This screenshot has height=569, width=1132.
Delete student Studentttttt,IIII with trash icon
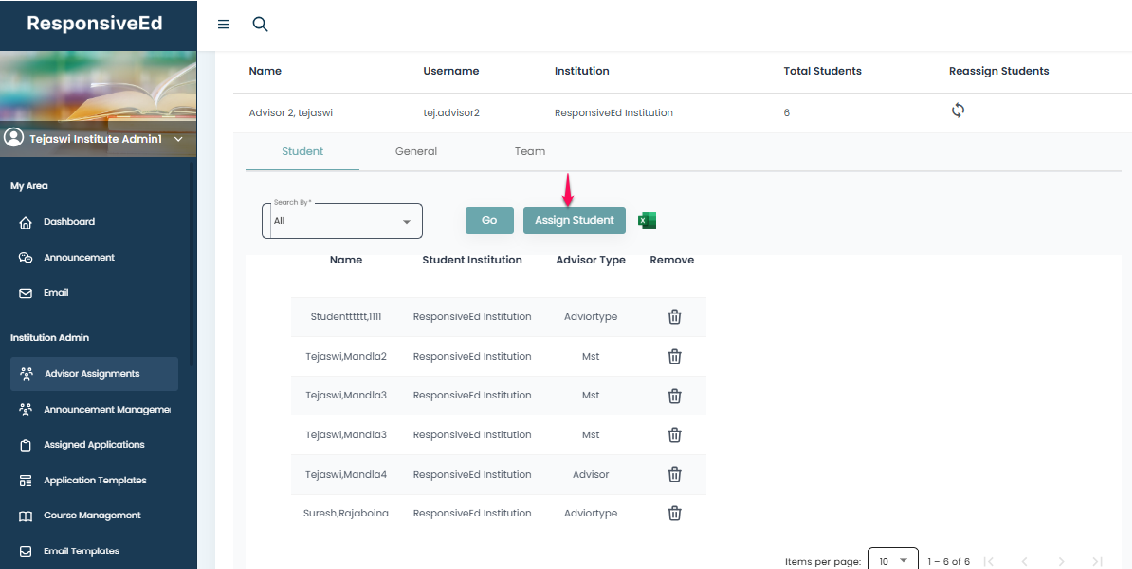point(674,317)
